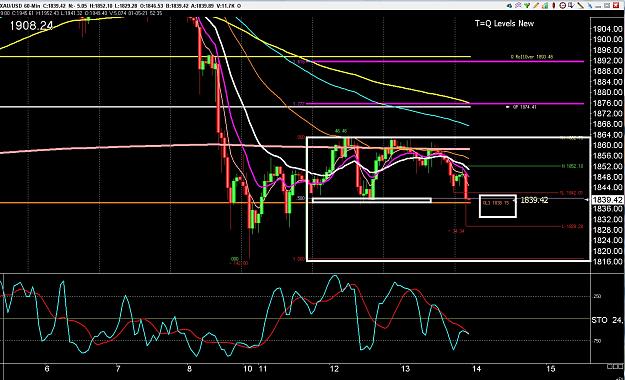
Task: Click the 1852.00 price axis label
Action: coord(608,166)
